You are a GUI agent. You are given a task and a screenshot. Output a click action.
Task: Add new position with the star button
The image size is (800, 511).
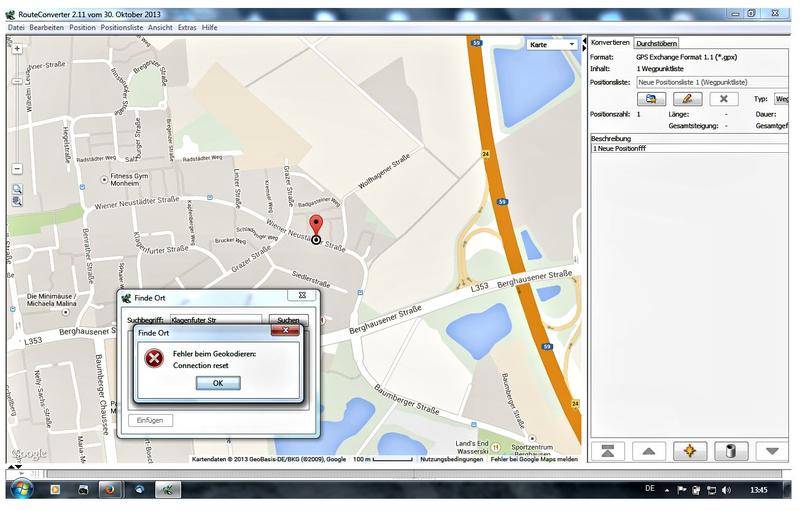coord(690,451)
